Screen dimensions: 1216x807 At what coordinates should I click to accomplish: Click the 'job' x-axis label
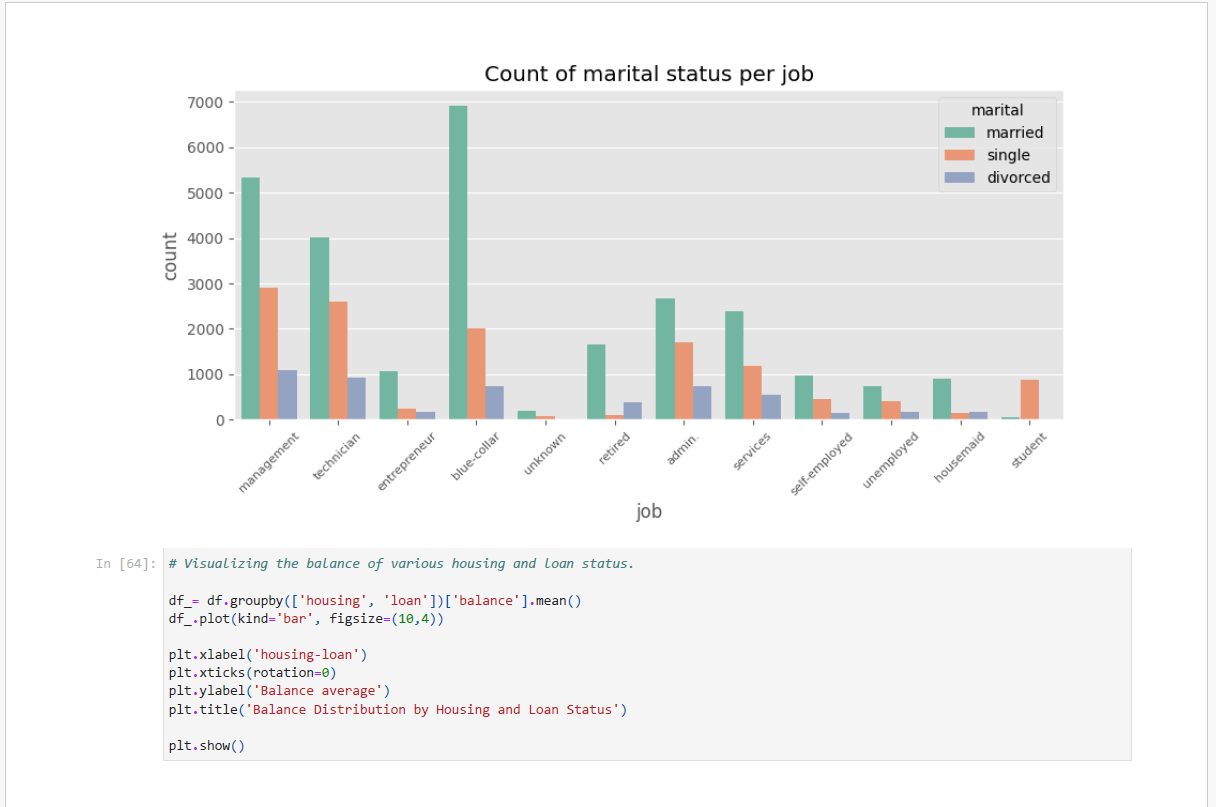(x=648, y=512)
